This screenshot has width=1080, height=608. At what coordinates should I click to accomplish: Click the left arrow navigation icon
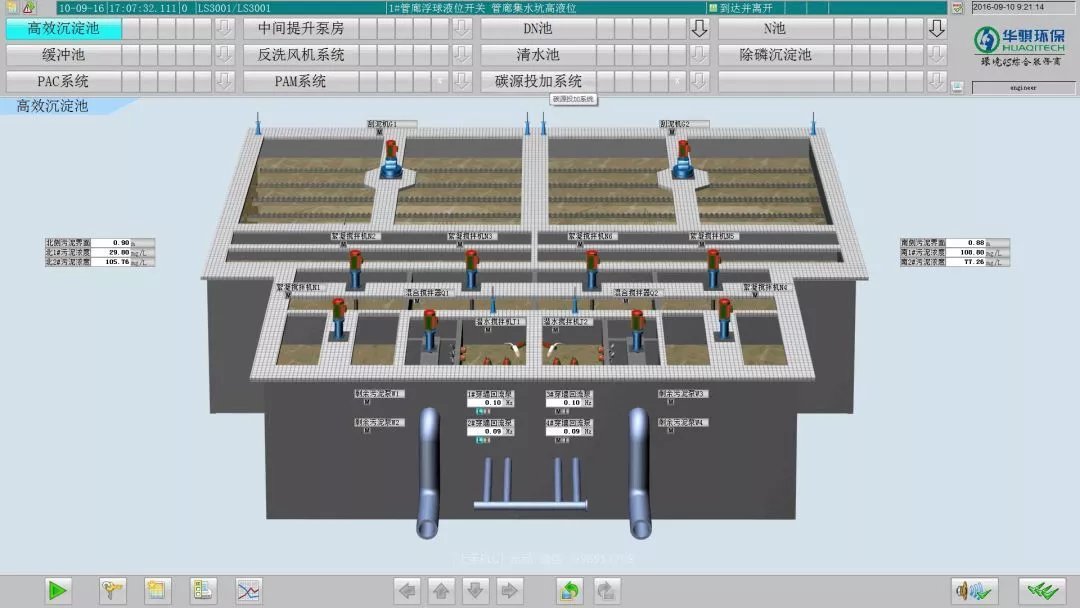(407, 590)
